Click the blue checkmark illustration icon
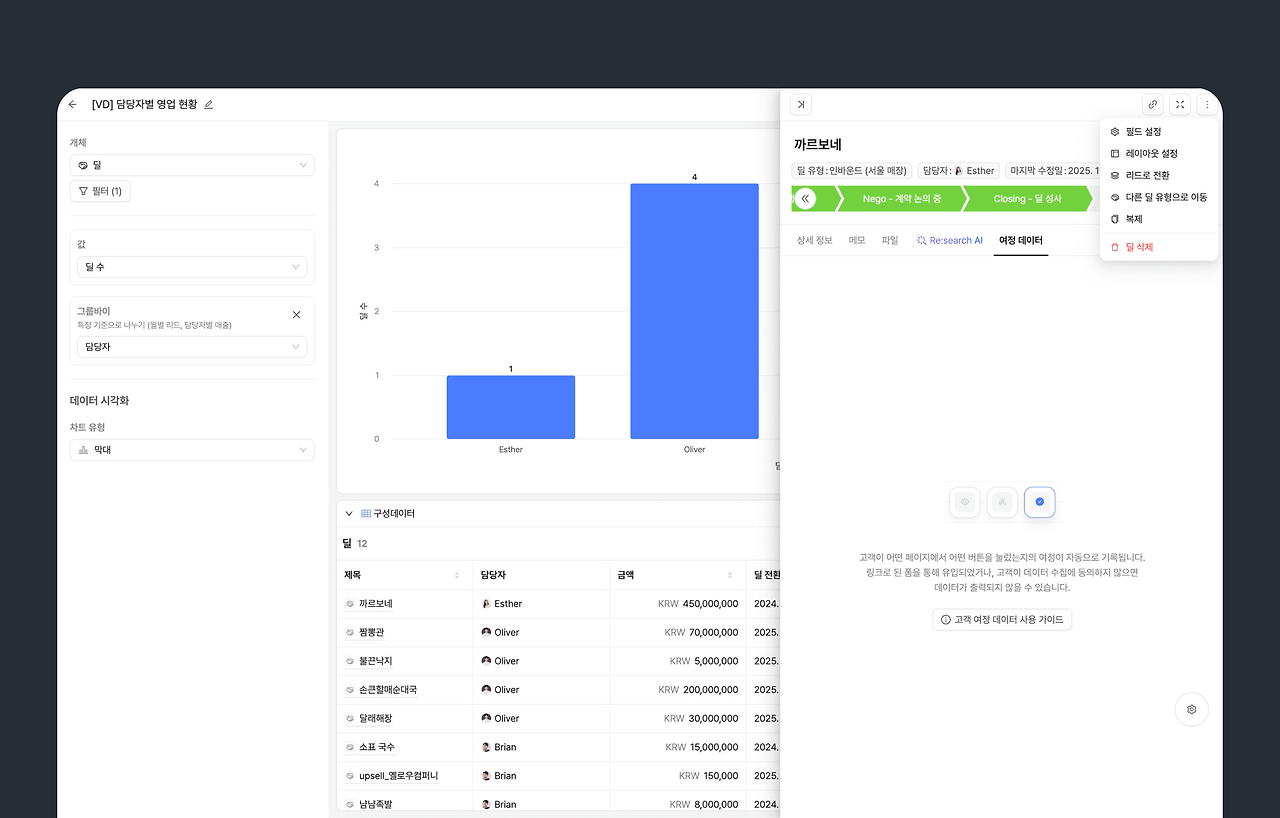 (x=1040, y=502)
